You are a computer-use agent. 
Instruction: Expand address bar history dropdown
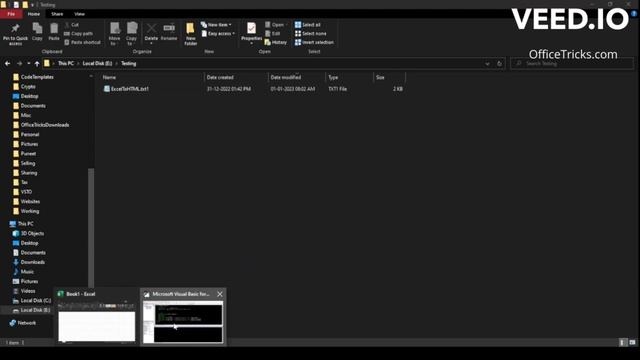tap(487, 64)
